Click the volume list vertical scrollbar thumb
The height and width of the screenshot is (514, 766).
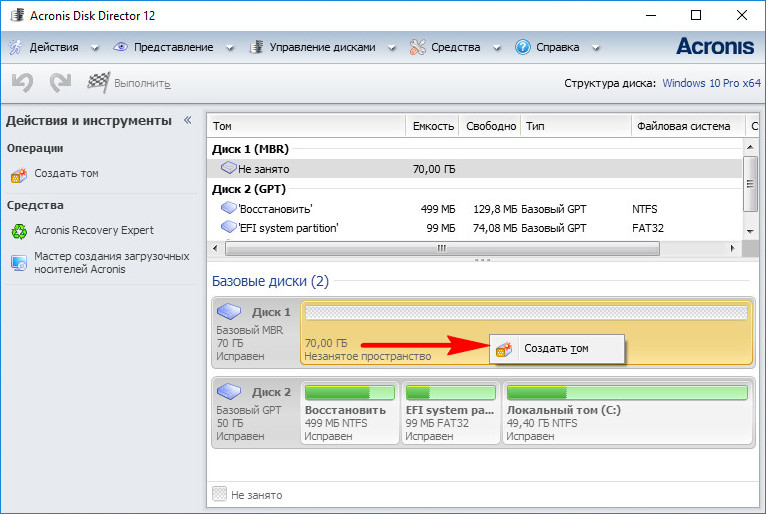[750, 184]
